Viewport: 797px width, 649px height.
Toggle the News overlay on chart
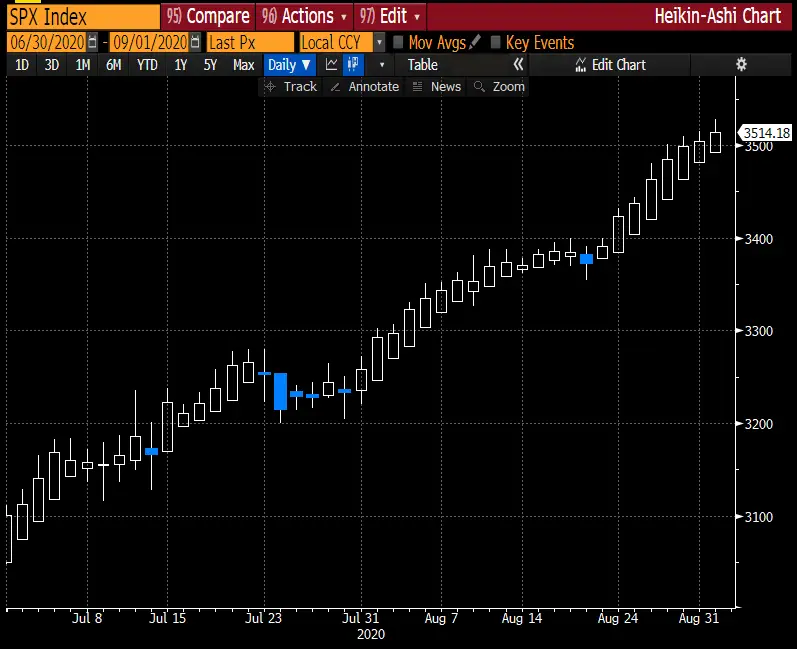point(436,87)
